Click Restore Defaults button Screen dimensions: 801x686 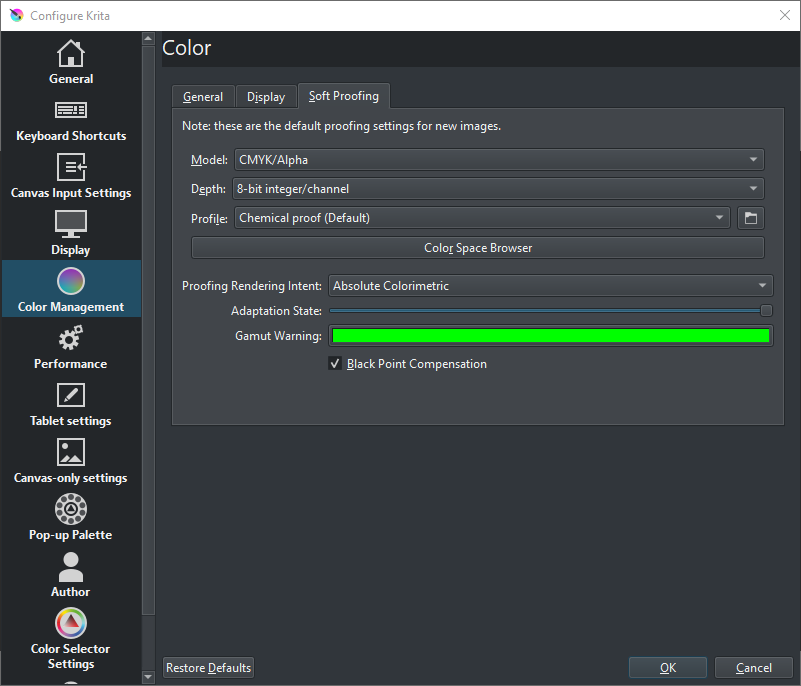208,668
